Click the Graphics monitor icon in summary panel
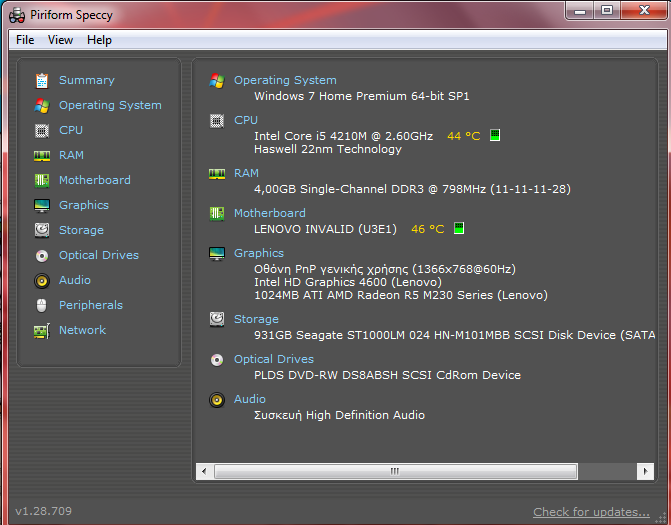 [217, 254]
